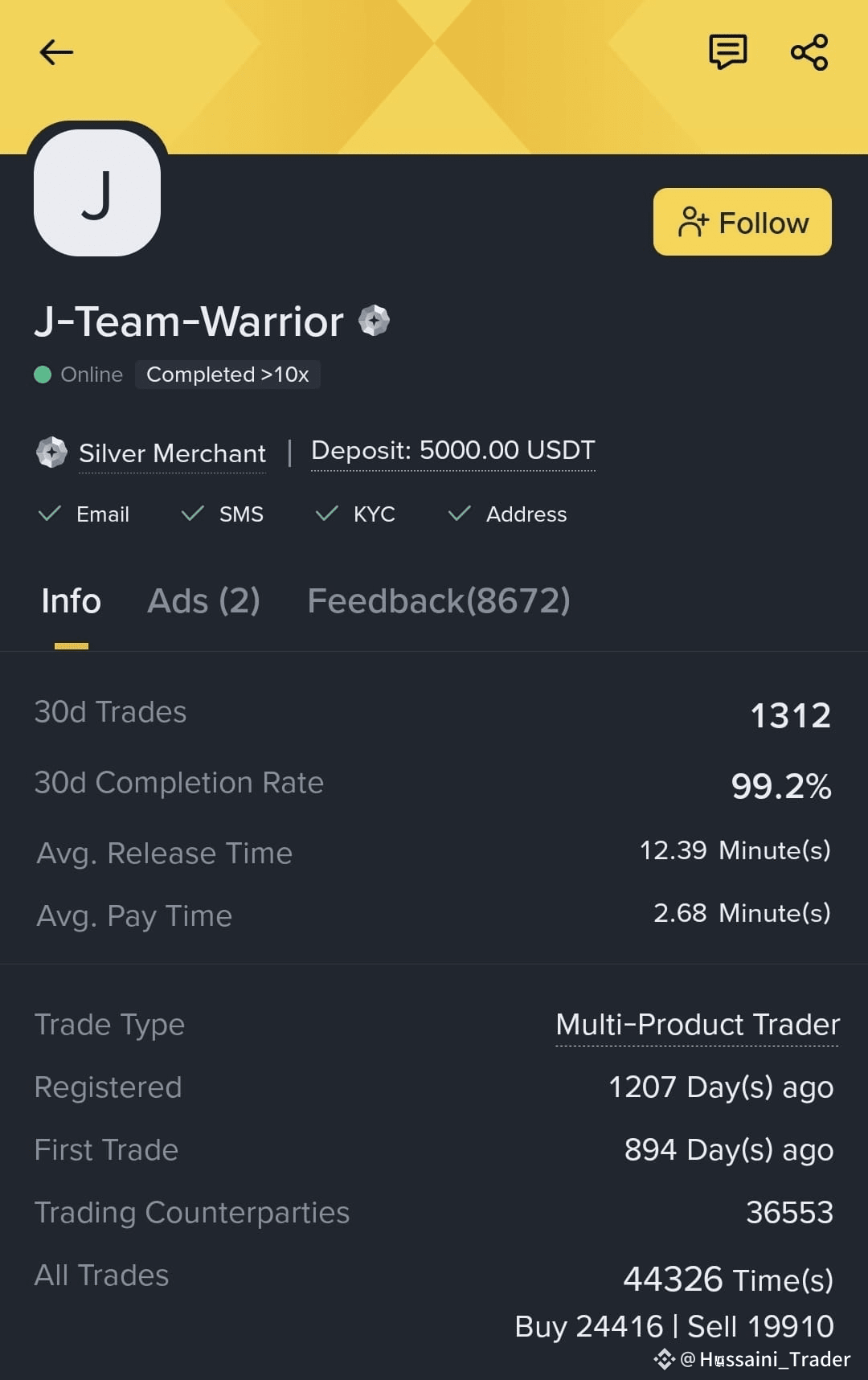Tap the Binance logo watermark icon

(665, 1359)
